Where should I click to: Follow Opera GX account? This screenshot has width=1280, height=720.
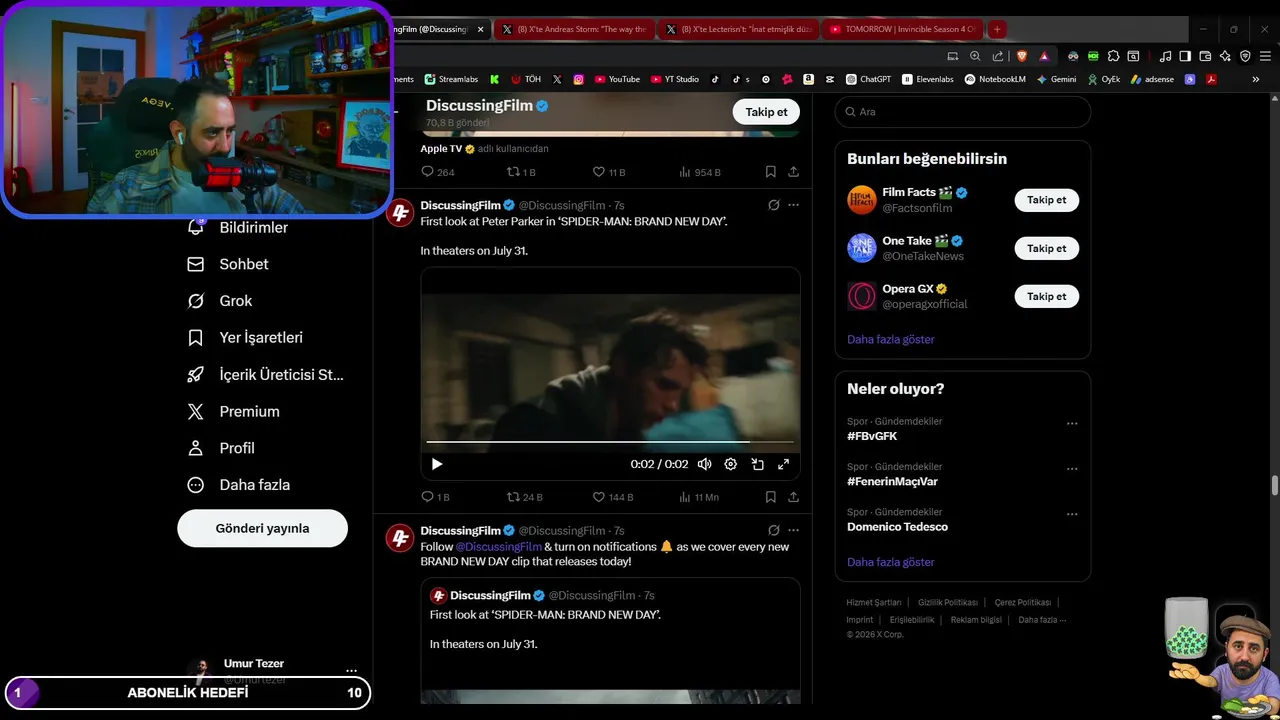point(1046,296)
